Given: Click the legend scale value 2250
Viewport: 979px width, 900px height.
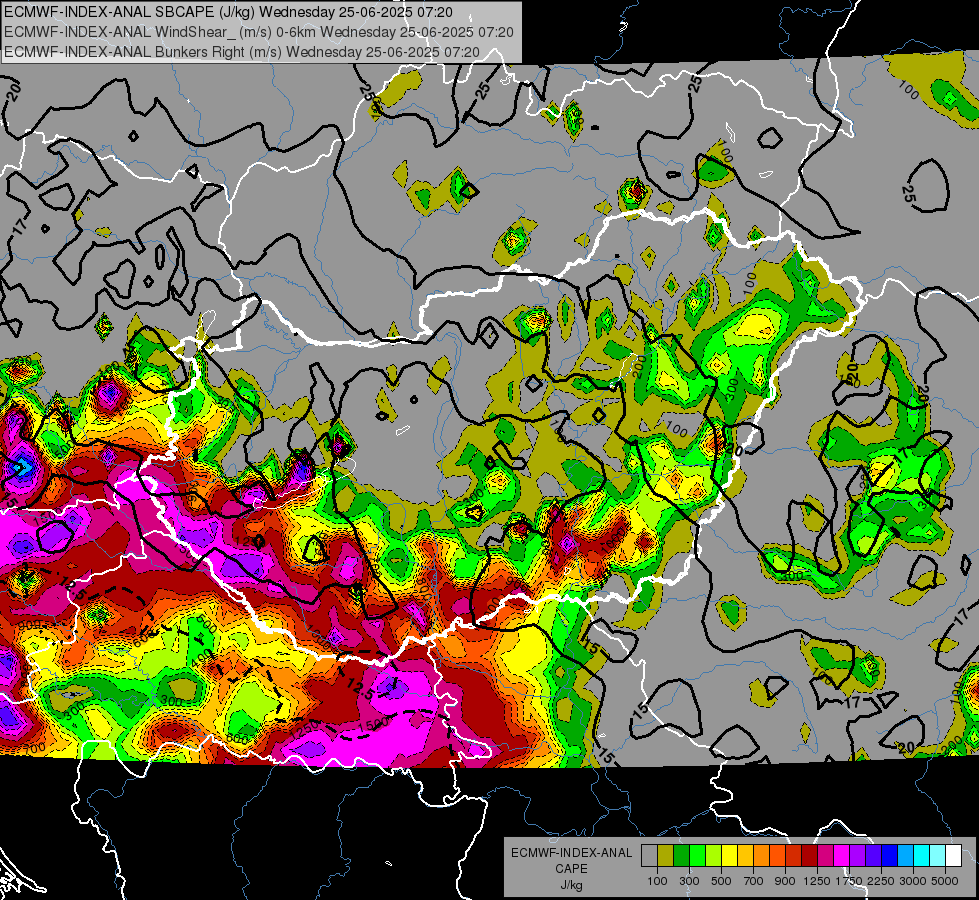Looking at the screenshot, I should click(881, 881).
